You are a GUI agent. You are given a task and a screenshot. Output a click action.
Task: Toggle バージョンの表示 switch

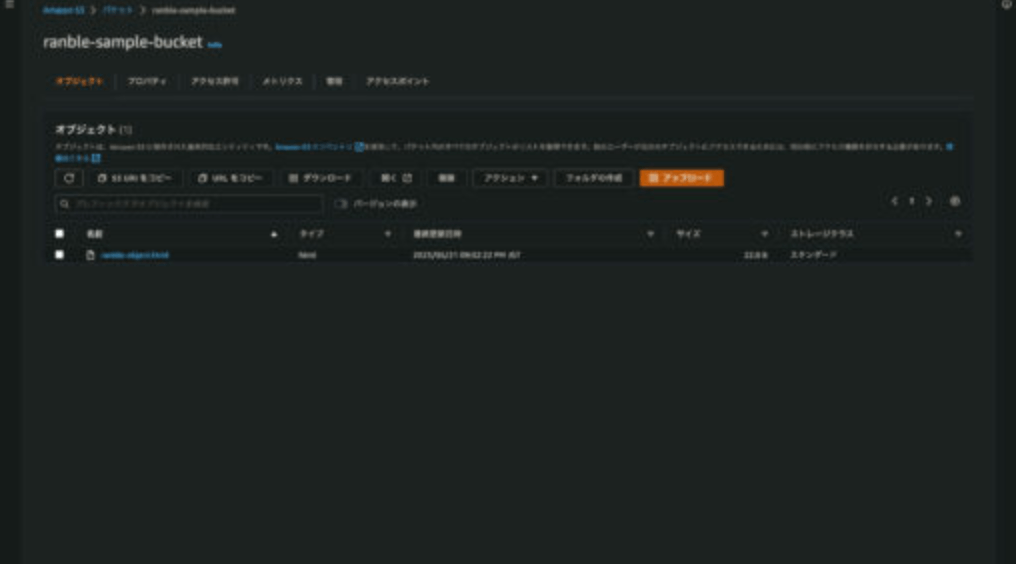[341, 204]
